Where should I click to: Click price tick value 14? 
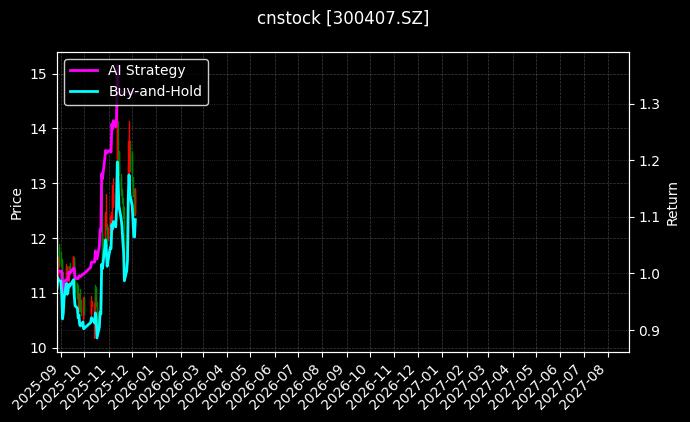tap(39, 129)
